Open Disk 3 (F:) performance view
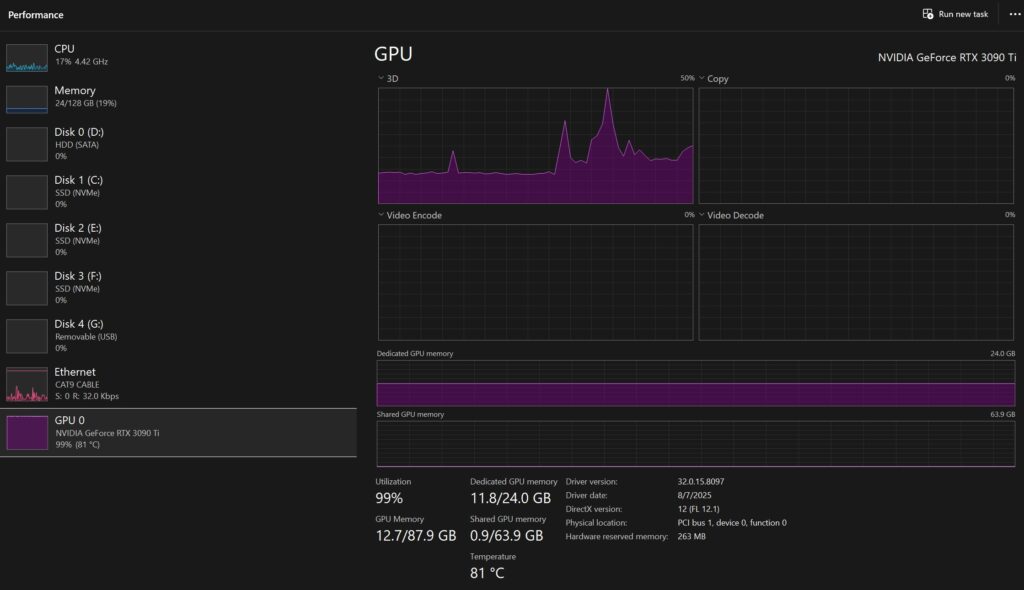The width and height of the screenshot is (1024, 590). 78,287
